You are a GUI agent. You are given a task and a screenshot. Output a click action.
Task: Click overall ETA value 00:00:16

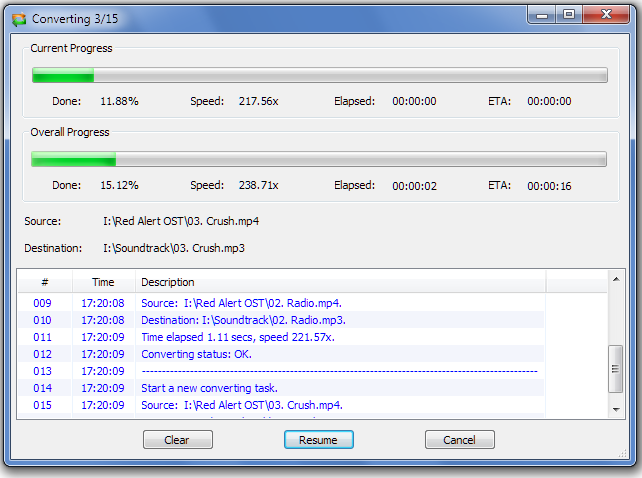(x=549, y=186)
